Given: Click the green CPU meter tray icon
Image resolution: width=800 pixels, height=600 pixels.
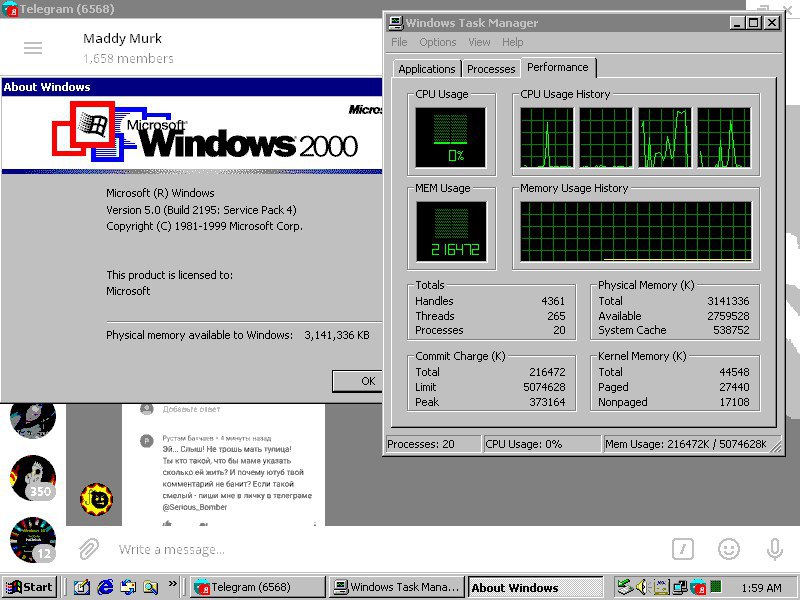Looking at the screenshot, I should pyautogui.click(x=716, y=587).
